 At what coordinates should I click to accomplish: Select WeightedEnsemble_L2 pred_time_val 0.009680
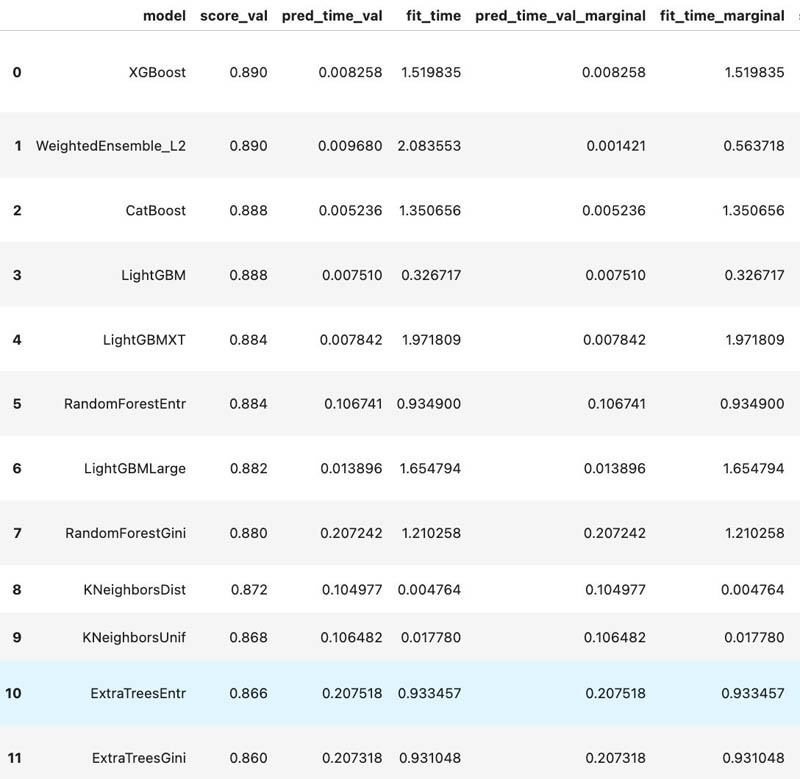(x=350, y=146)
